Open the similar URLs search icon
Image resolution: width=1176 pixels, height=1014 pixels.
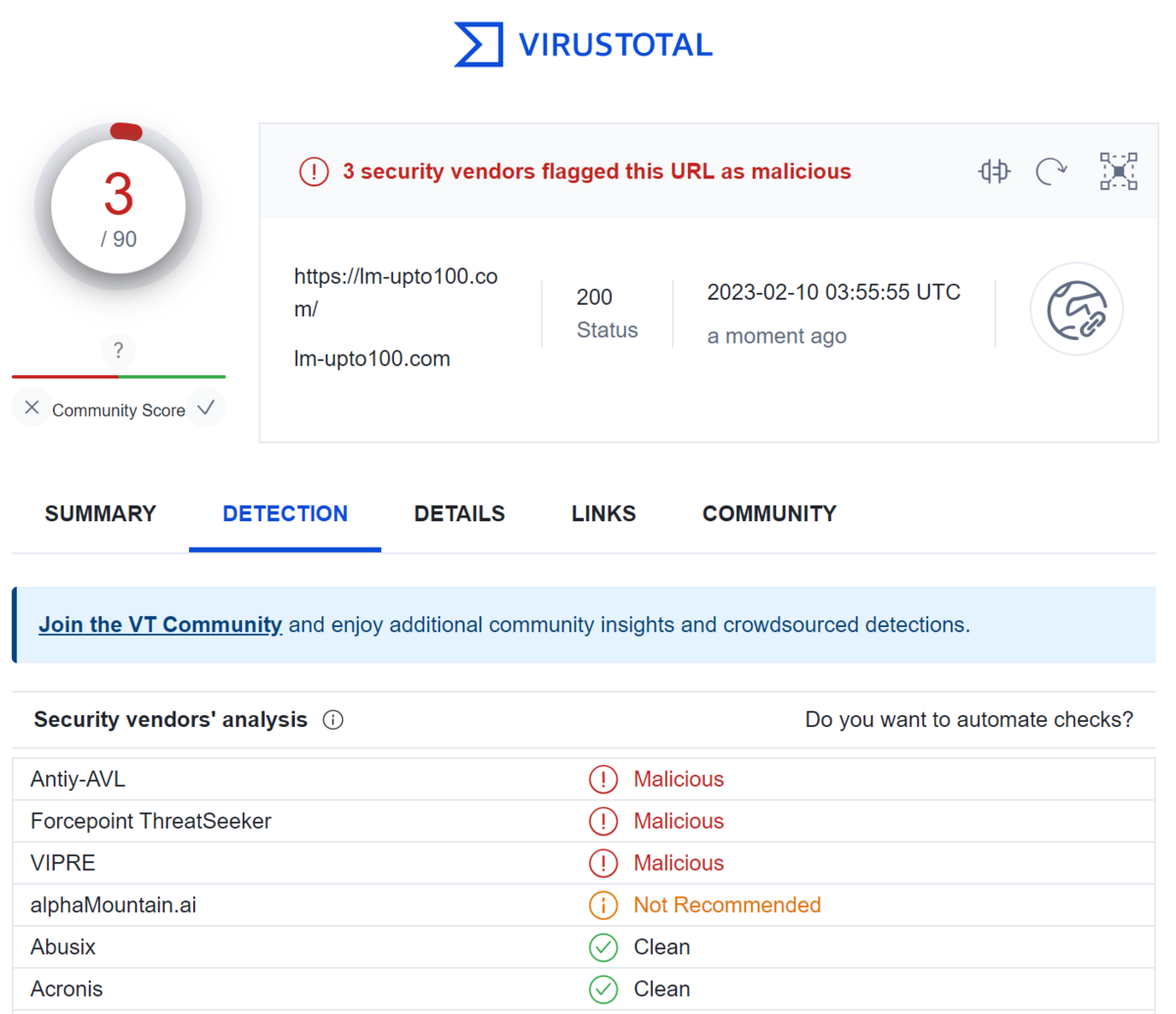click(x=995, y=171)
